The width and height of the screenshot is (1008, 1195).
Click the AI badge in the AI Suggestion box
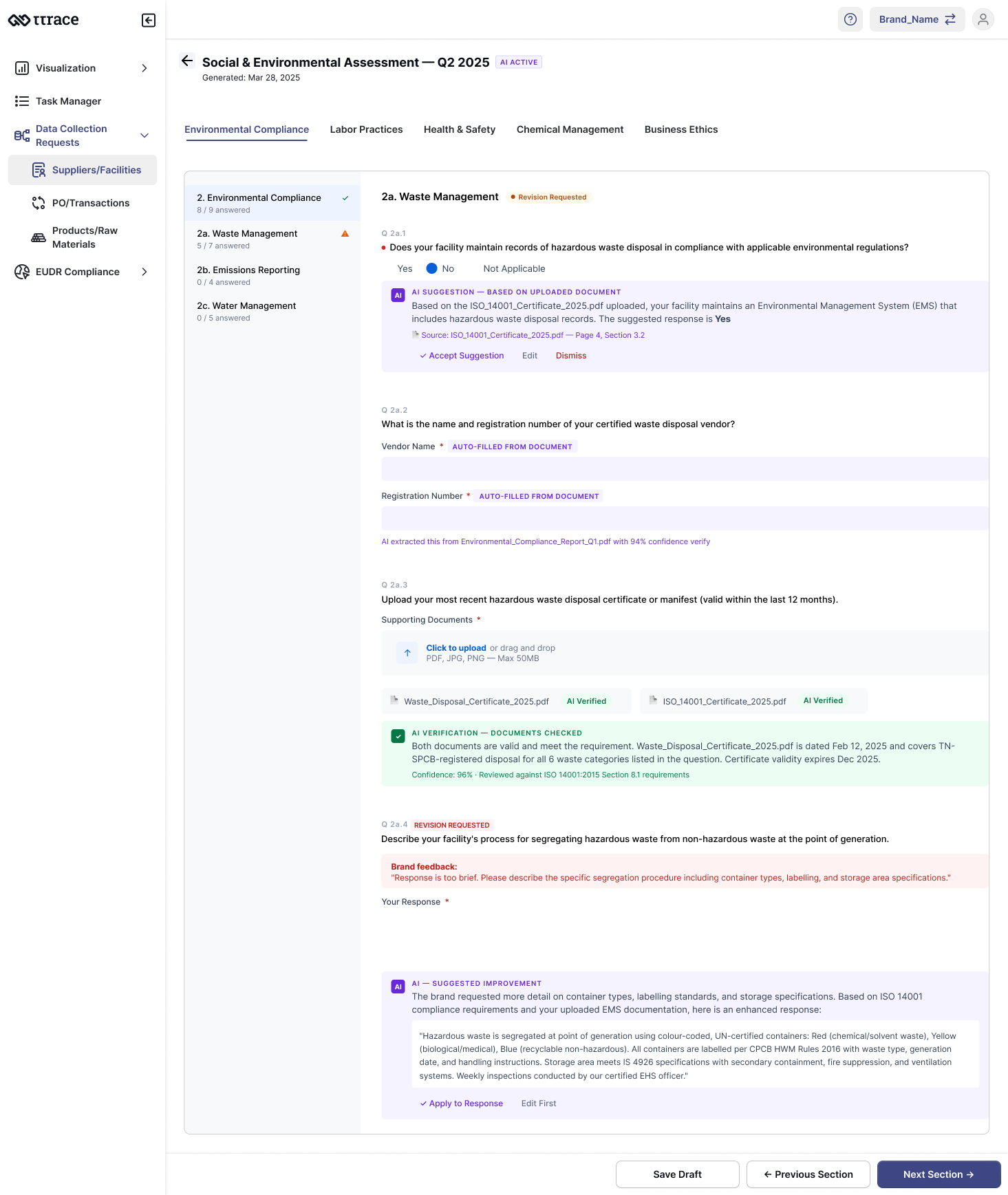pos(398,295)
